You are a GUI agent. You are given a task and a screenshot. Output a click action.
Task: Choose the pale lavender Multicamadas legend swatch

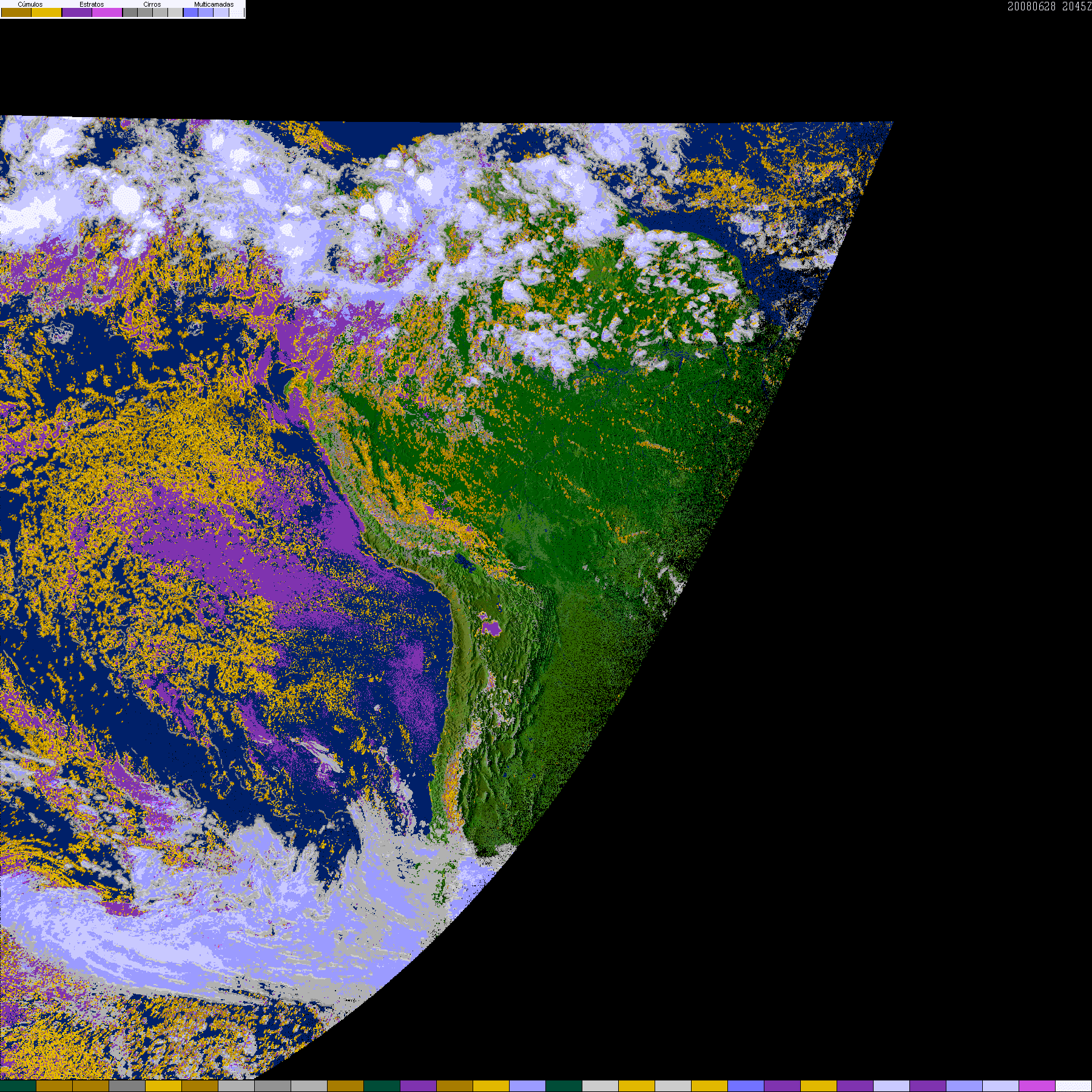pyautogui.click(x=221, y=12)
